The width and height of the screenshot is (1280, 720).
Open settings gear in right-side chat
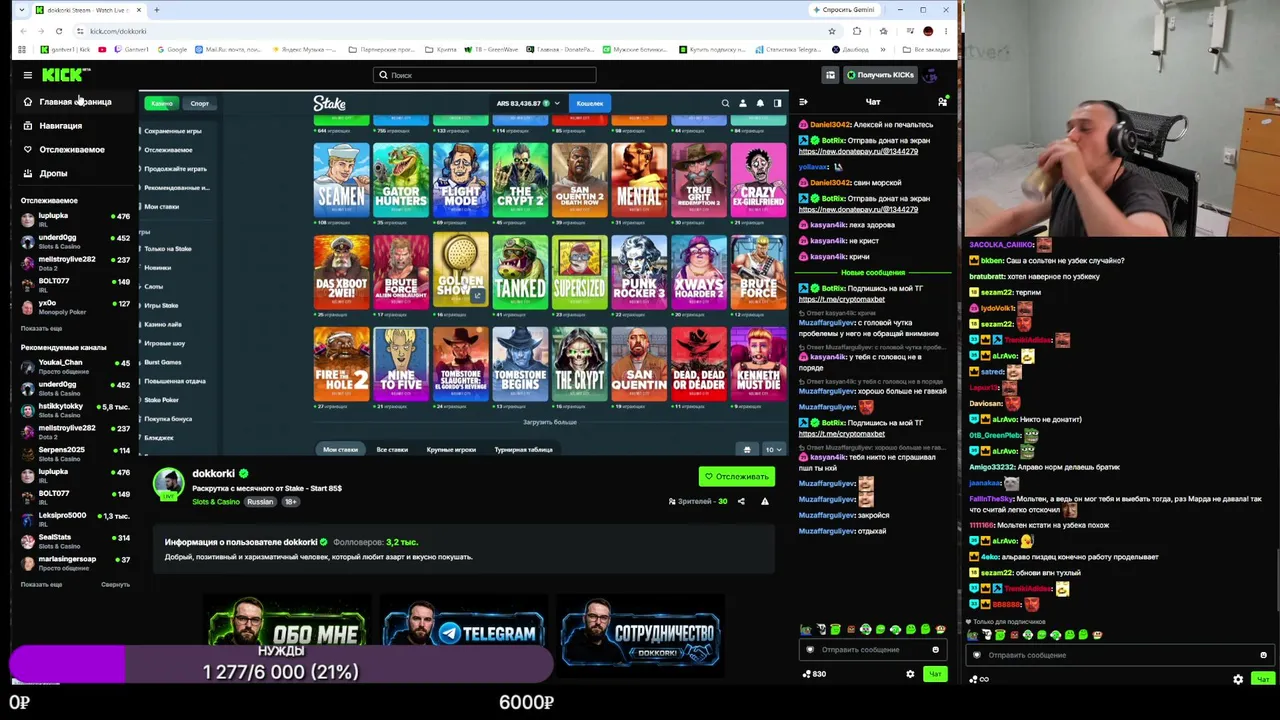coord(1238,679)
